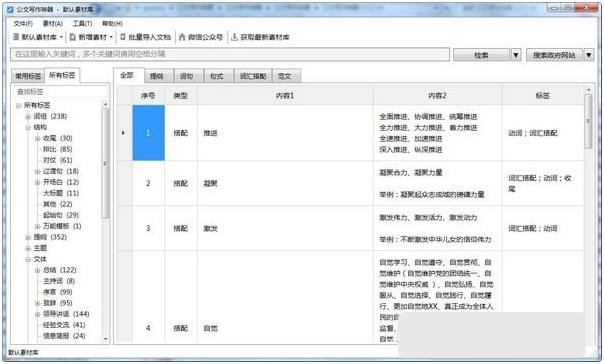Click the 类型 column header
The height and width of the screenshot is (364, 604).
(x=181, y=96)
